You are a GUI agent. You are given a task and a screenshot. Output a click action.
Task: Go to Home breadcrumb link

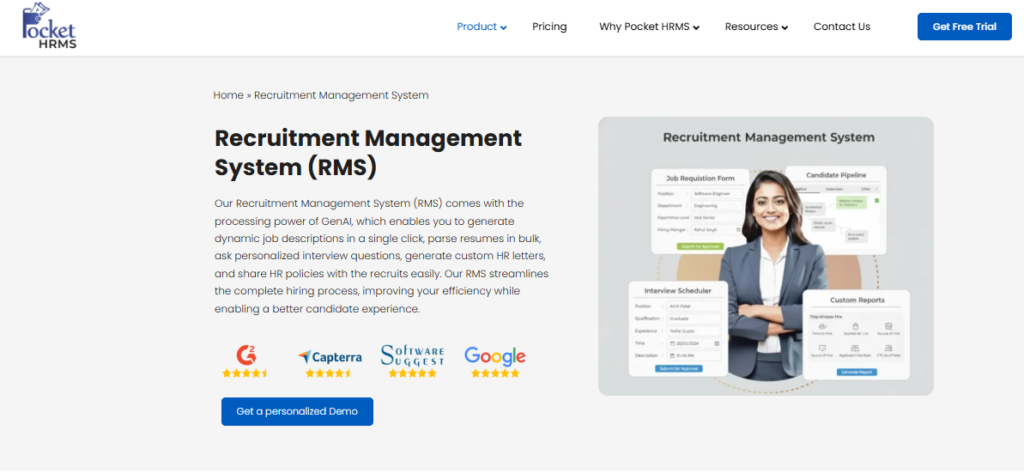(228, 95)
